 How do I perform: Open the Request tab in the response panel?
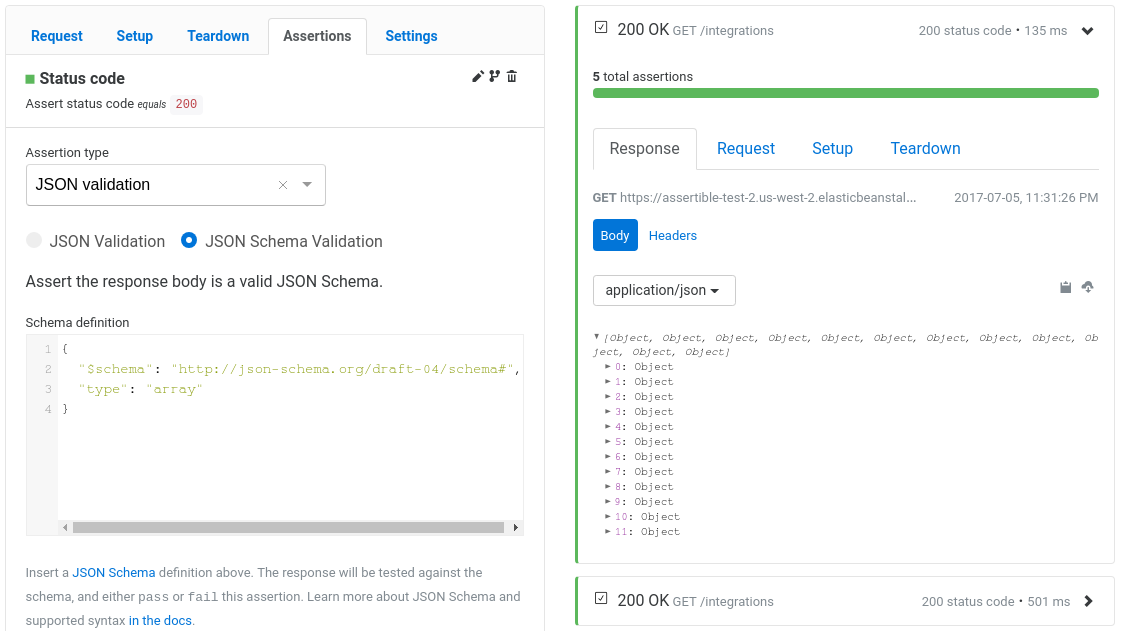pos(746,148)
